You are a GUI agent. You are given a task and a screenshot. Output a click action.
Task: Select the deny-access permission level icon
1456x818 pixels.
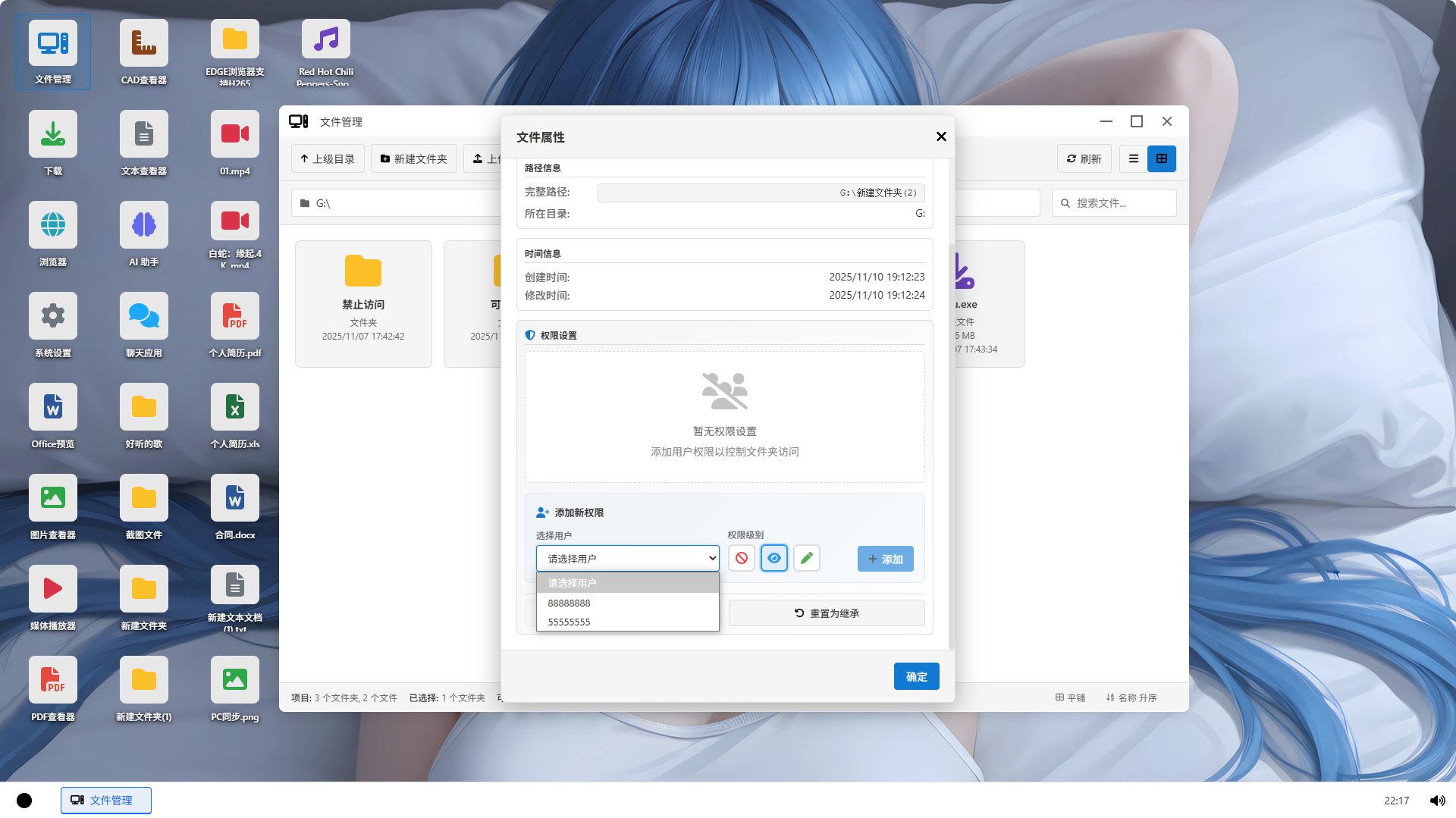click(742, 559)
